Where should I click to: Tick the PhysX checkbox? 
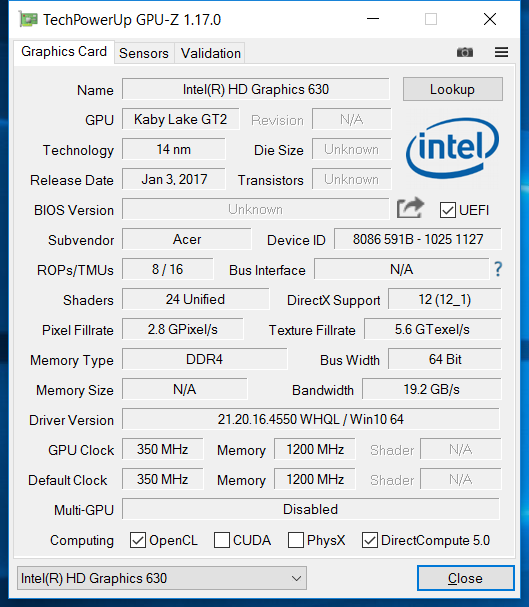click(x=296, y=540)
